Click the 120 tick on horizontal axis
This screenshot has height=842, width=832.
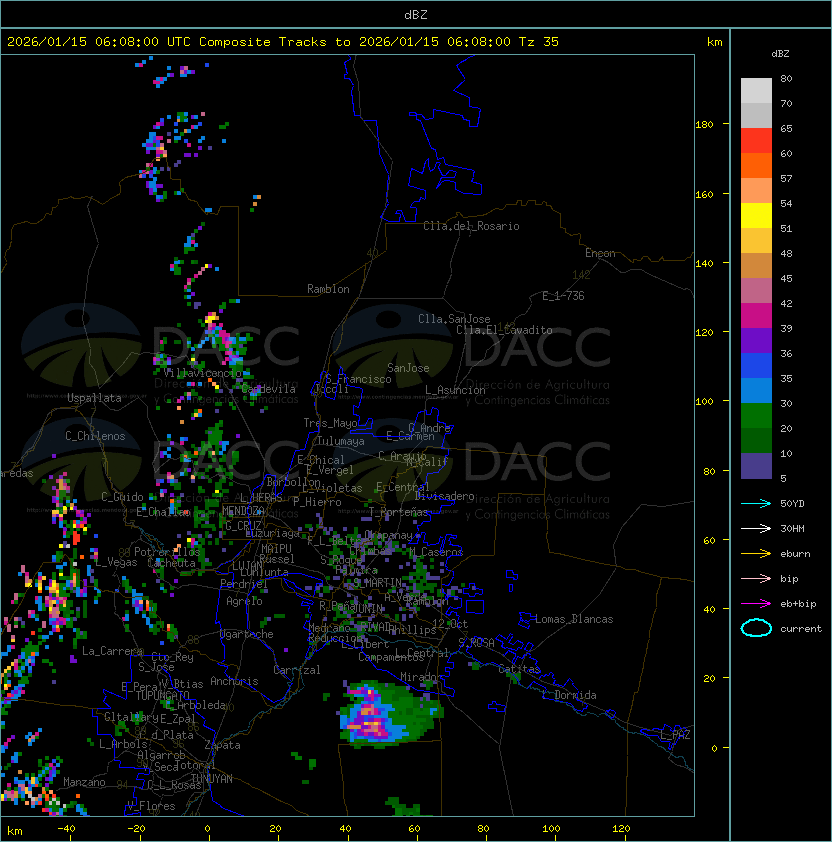coord(621,829)
